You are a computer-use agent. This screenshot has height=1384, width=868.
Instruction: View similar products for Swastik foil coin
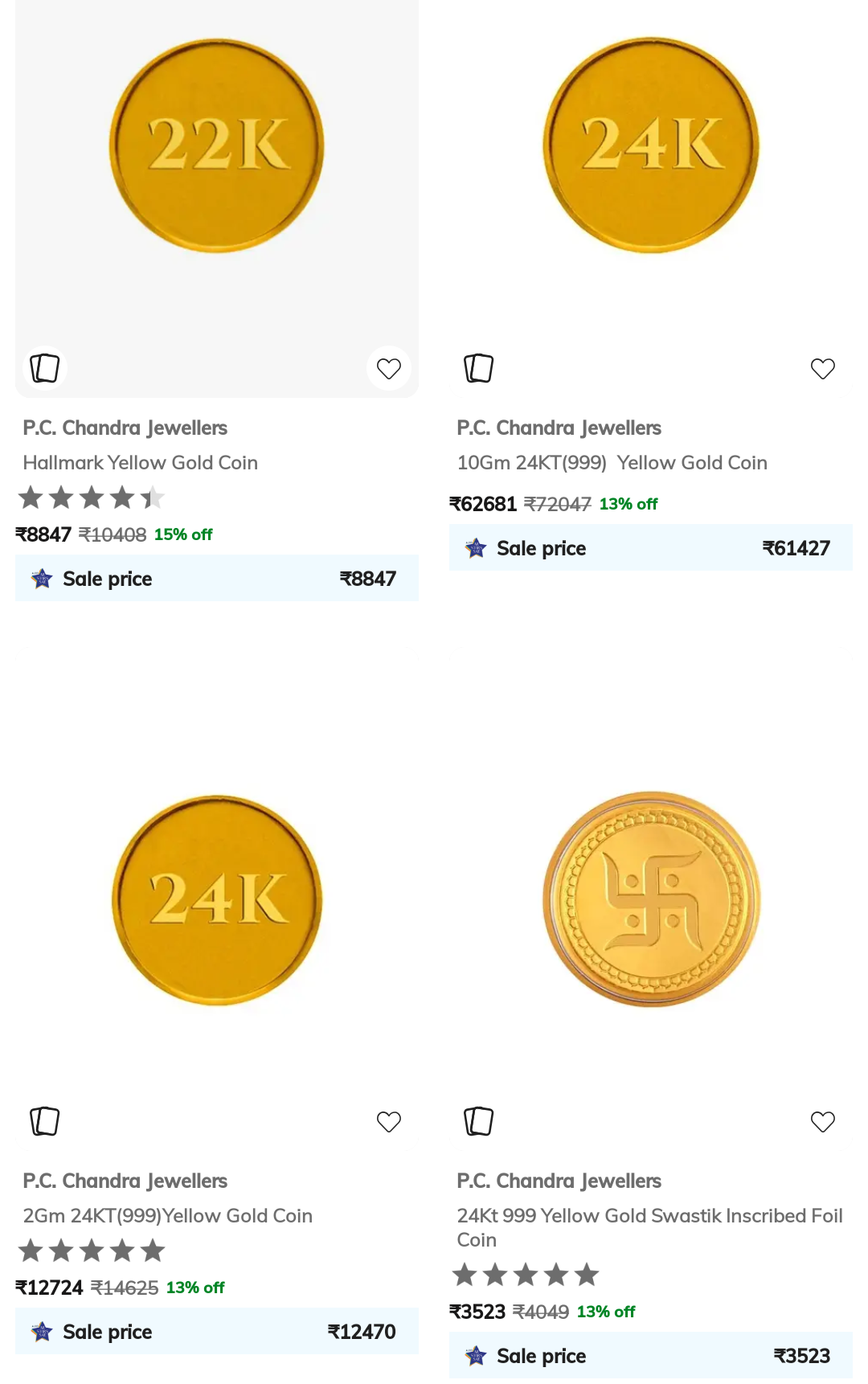tap(478, 1121)
